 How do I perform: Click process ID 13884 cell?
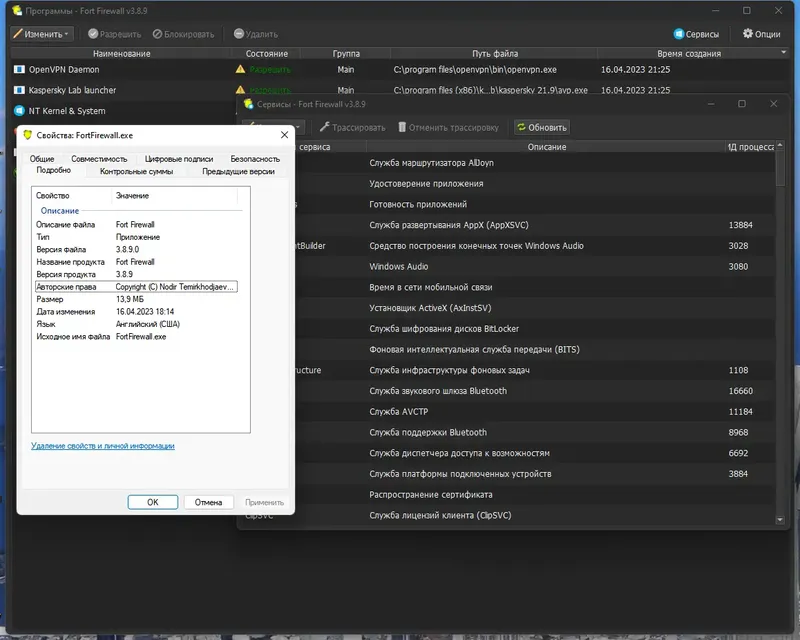tap(740, 225)
